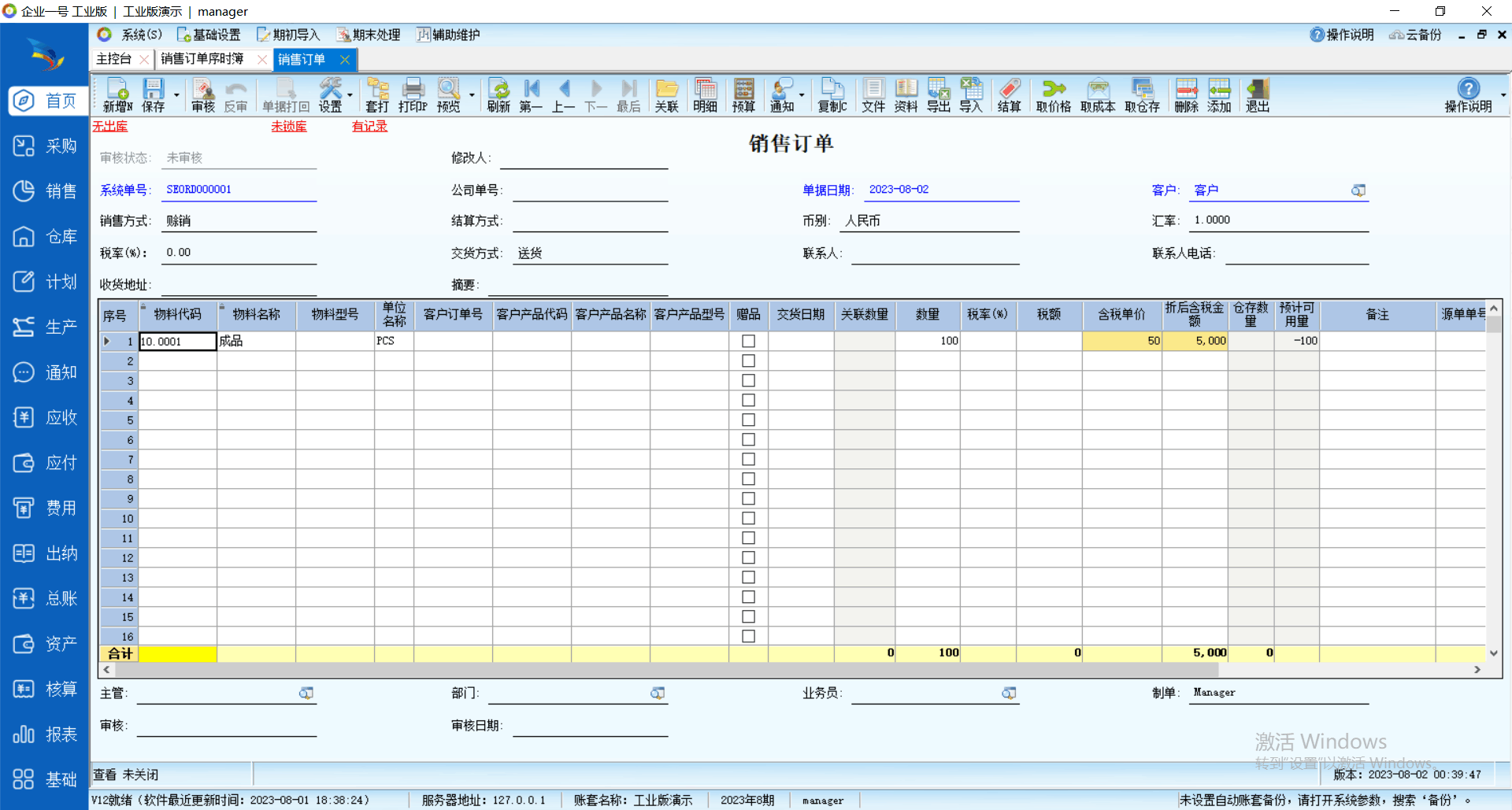This screenshot has width=1512, height=810.
Task: Click the 删除 (Delete) toolbar icon
Action: pos(1186,95)
